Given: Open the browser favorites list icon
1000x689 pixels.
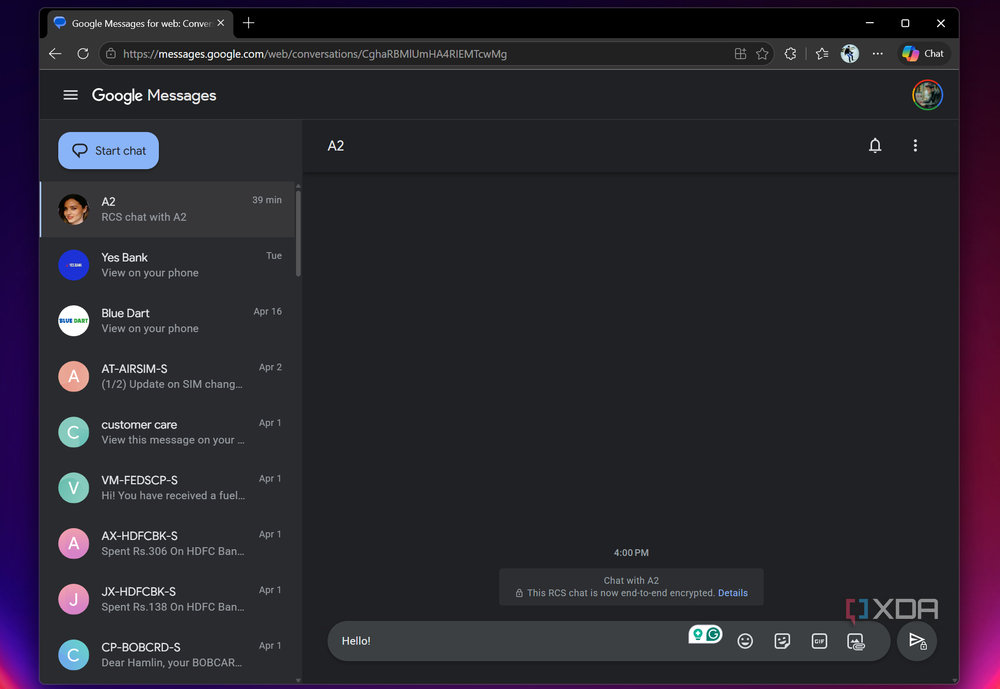Looking at the screenshot, I should (822, 54).
